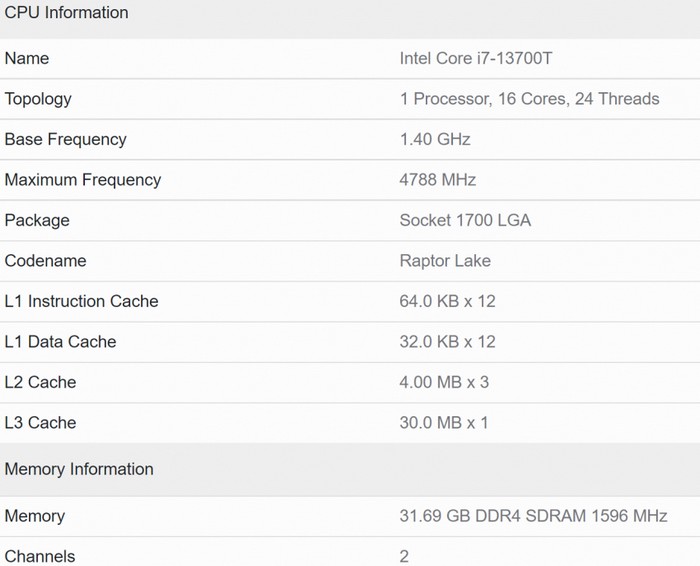Select the Raptor Lake codename value
The image size is (700, 566).
(445, 261)
